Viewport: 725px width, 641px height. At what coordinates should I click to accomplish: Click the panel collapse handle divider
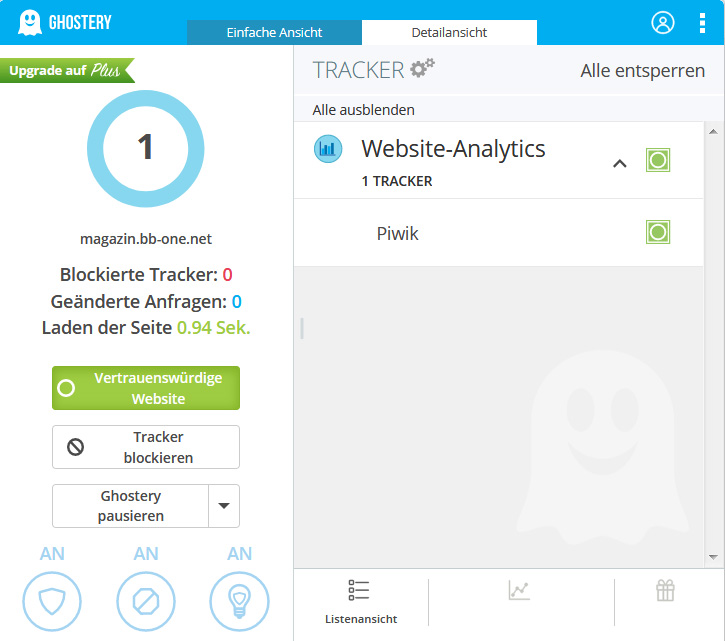[x=302, y=328]
